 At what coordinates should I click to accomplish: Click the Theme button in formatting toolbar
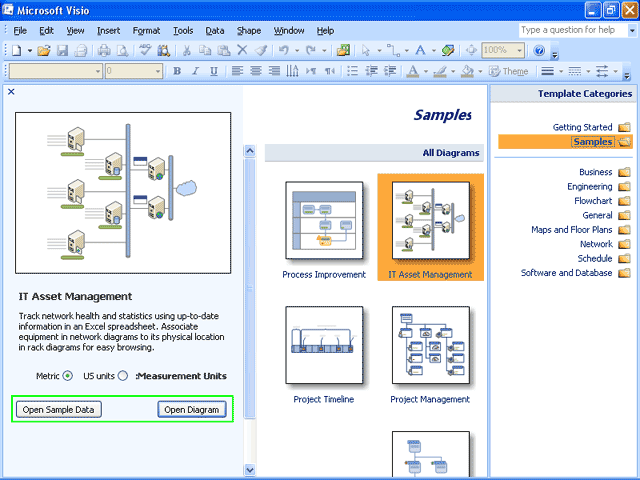point(508,72)
